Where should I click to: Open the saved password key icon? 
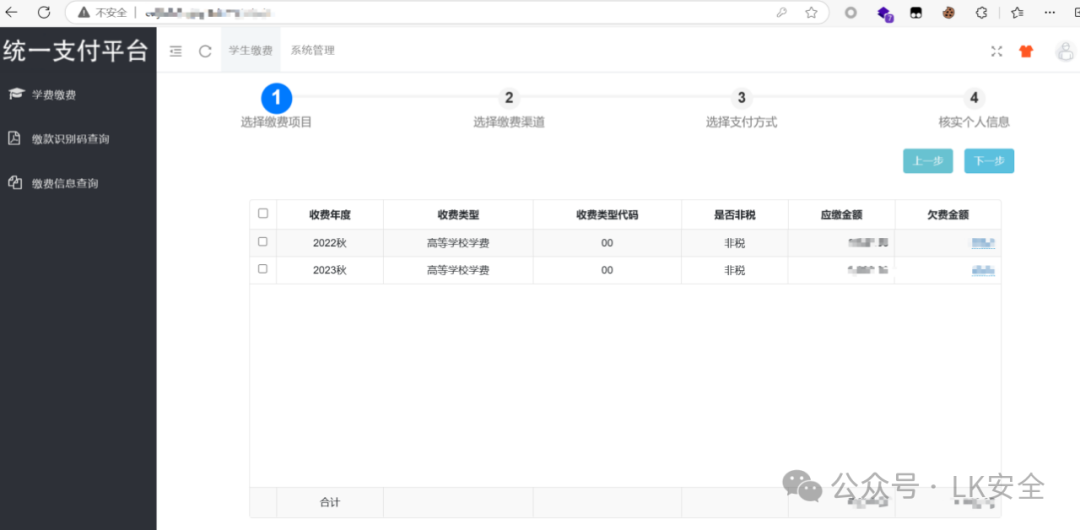781,12
